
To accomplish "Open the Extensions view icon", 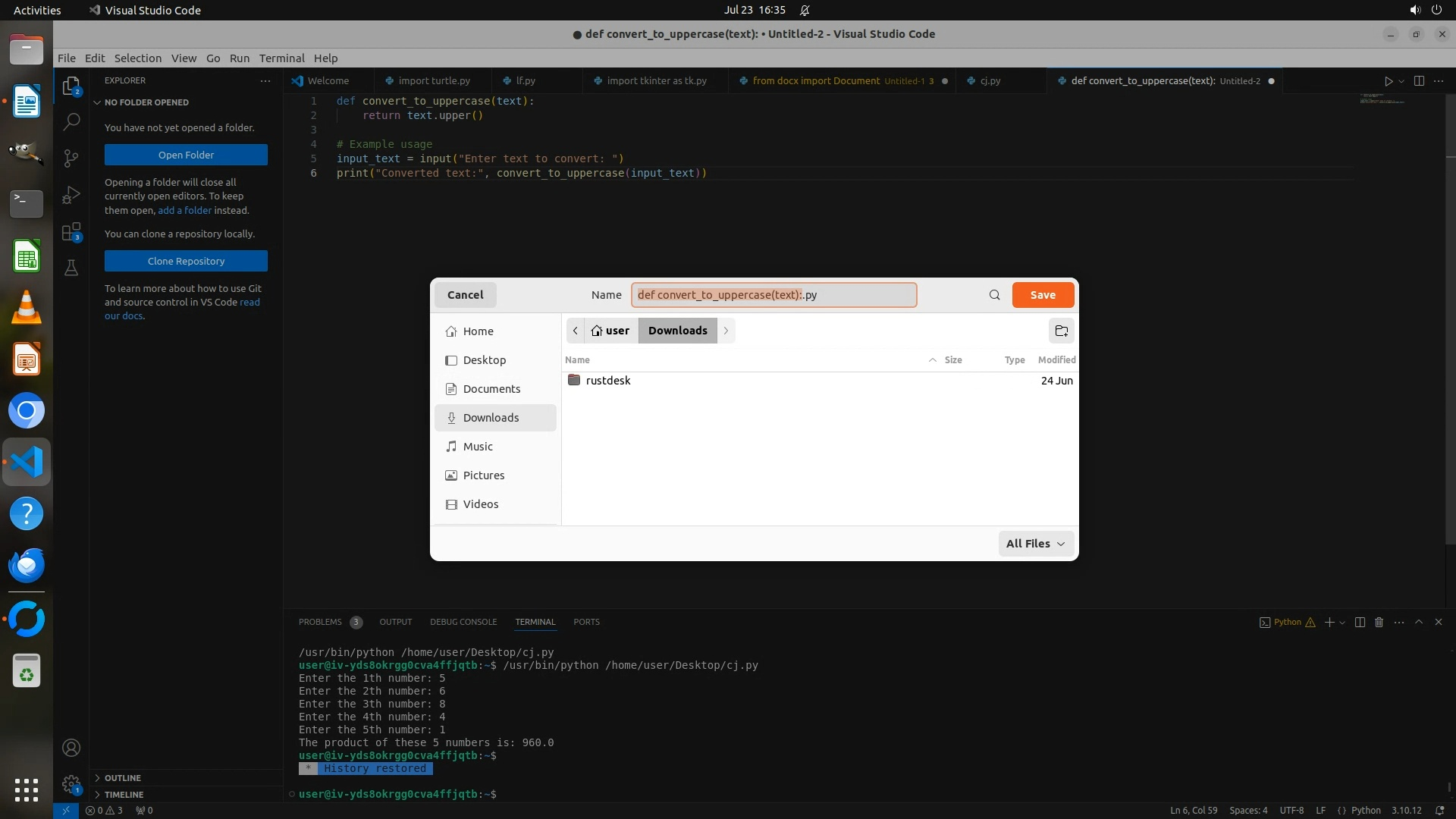I will tap(71, 232).
